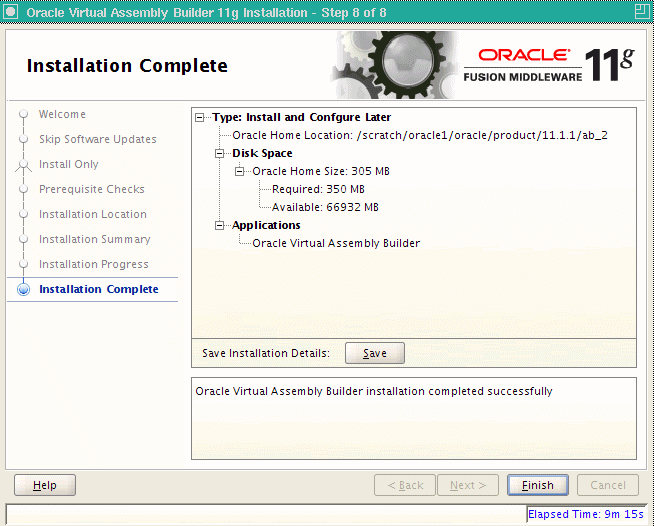Open Help for the installer
Image resolution: width=654 pixels, height=526 pixels.
(45, 485)
